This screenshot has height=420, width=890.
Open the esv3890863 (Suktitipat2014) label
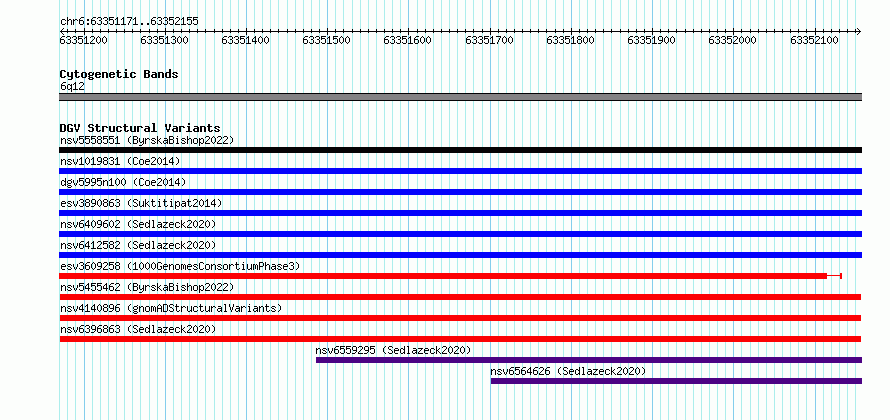pos(141,203)
